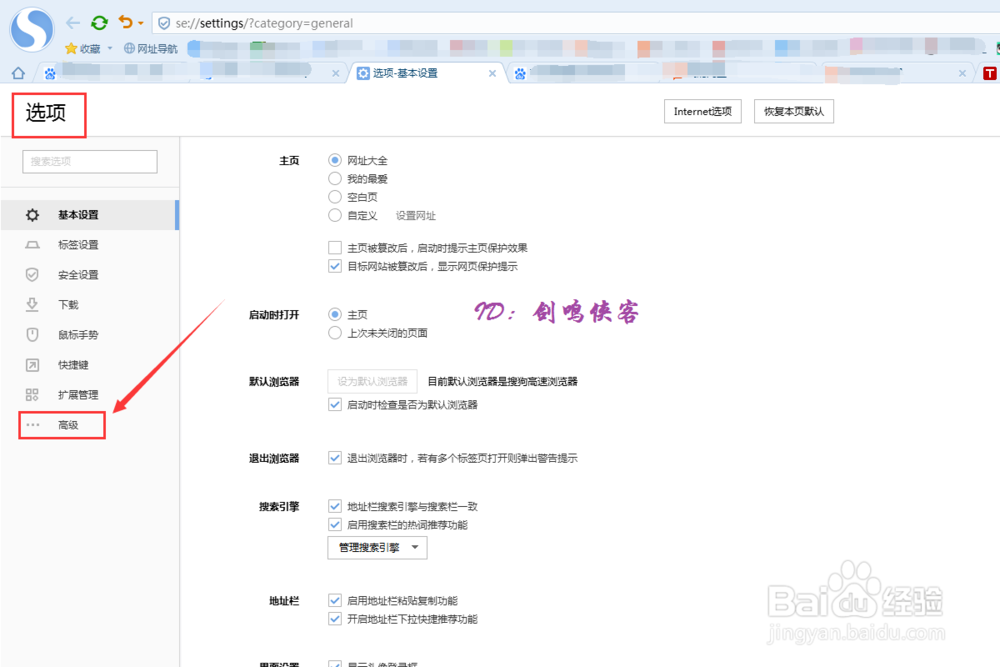The width and height of the screenshot is (1000, 667).
Task: Uncheck the 退出浏览器时弹出警告提示 option
Action: pyautogui.click(x=335, y=458)
